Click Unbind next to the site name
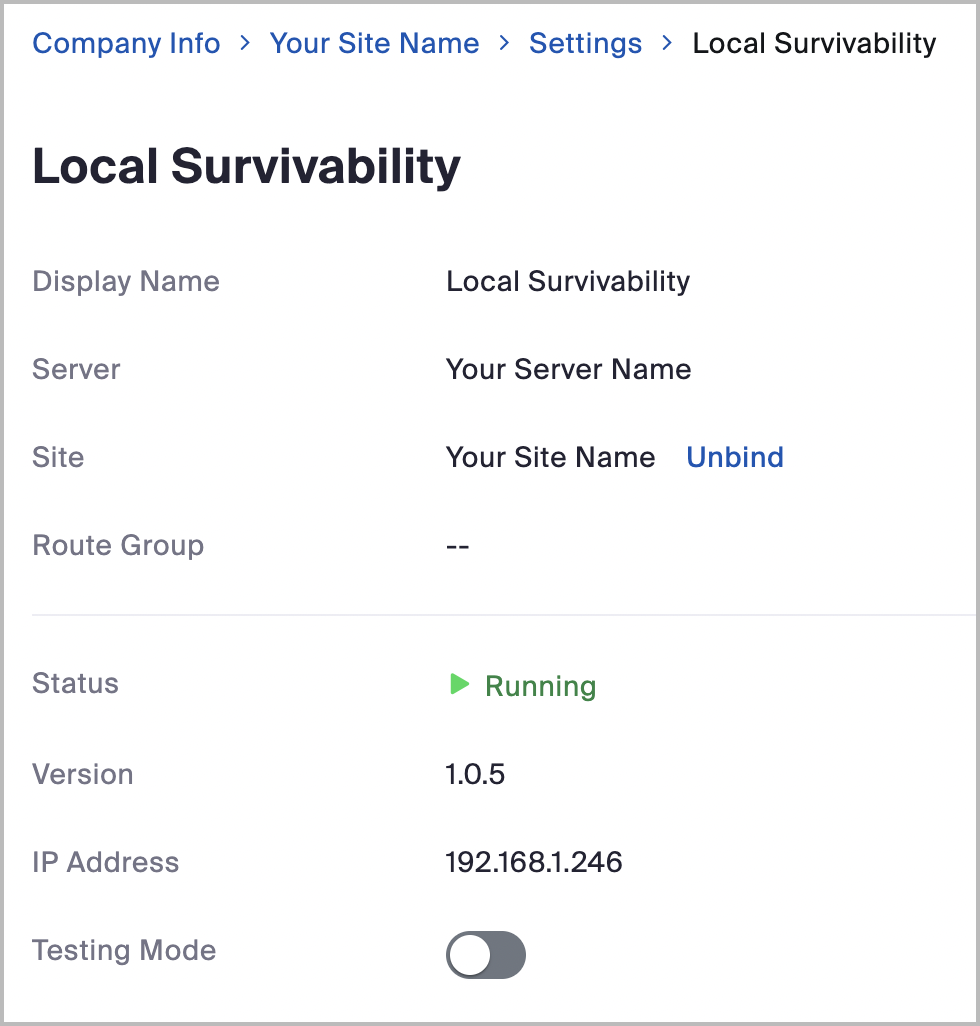Screen dimensions: 980x1026 [x=734, y=457]
